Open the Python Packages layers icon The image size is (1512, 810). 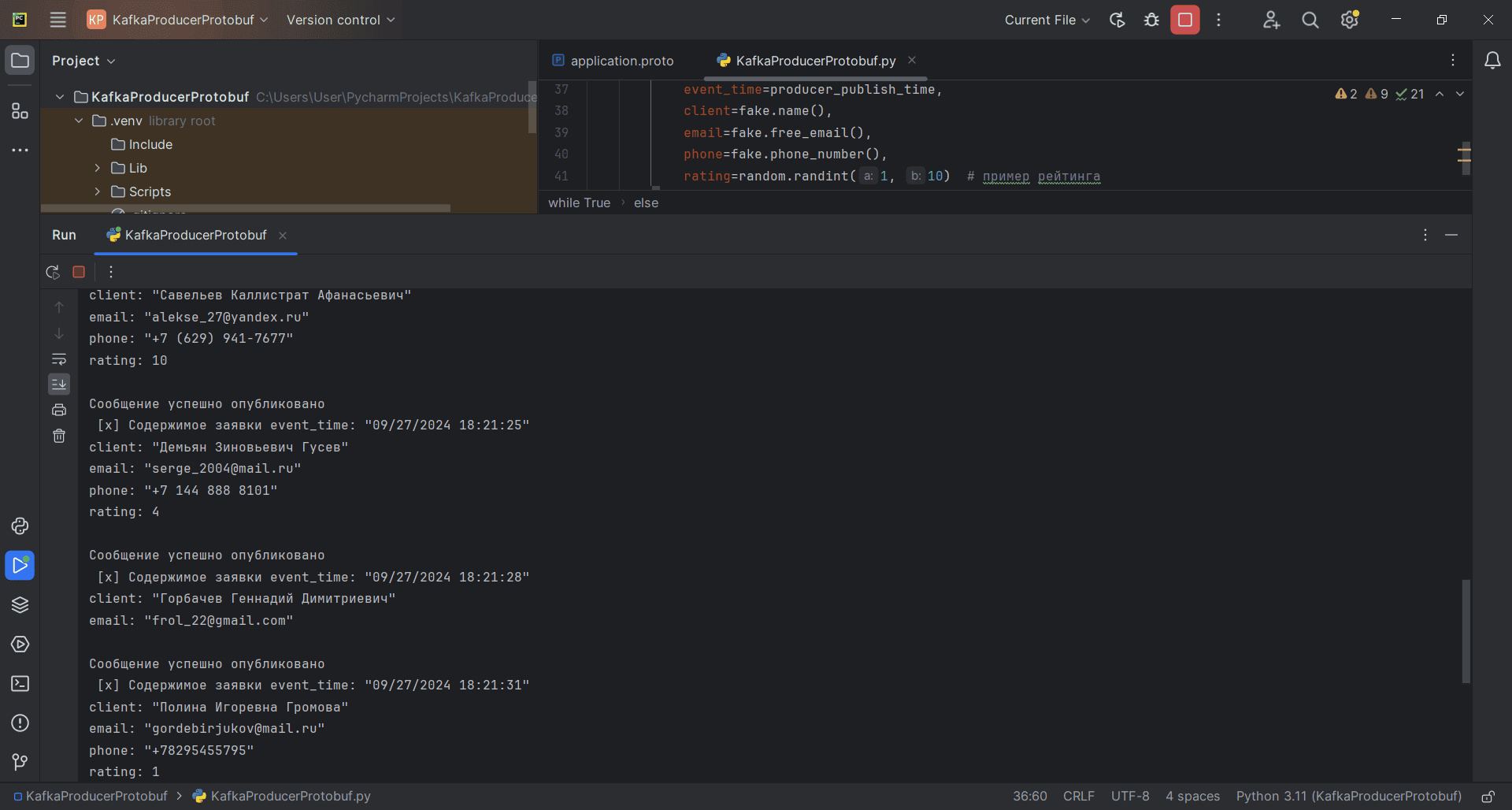tap(20, 605)
